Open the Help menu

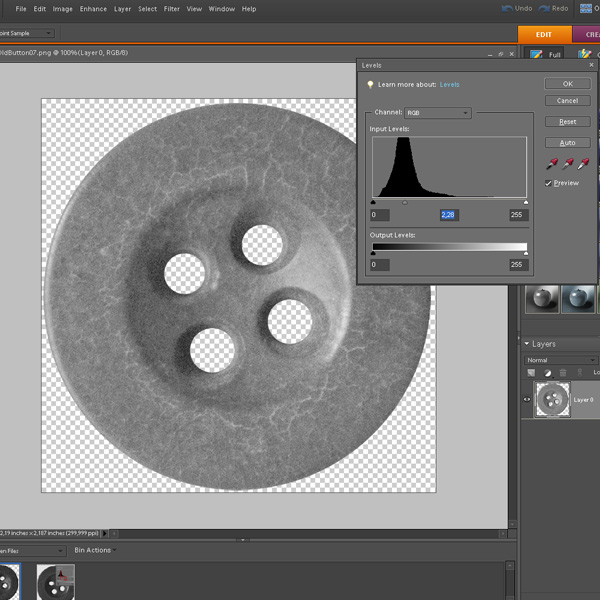click(x=249, y=9)
